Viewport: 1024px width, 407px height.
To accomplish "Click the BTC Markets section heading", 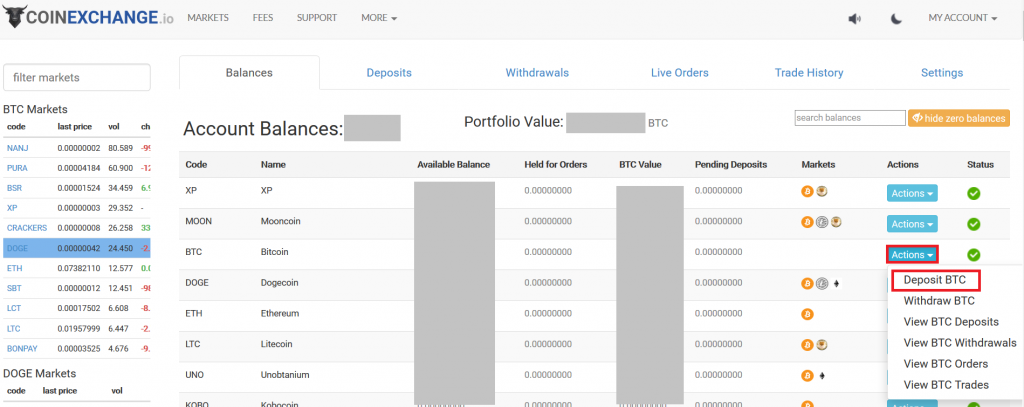I will (x=35, y=110).
